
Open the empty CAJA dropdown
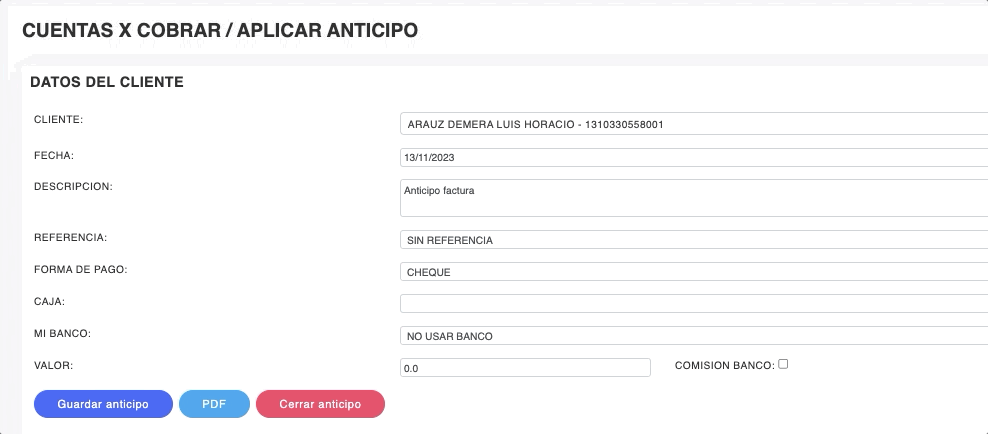tap(692, 303)
